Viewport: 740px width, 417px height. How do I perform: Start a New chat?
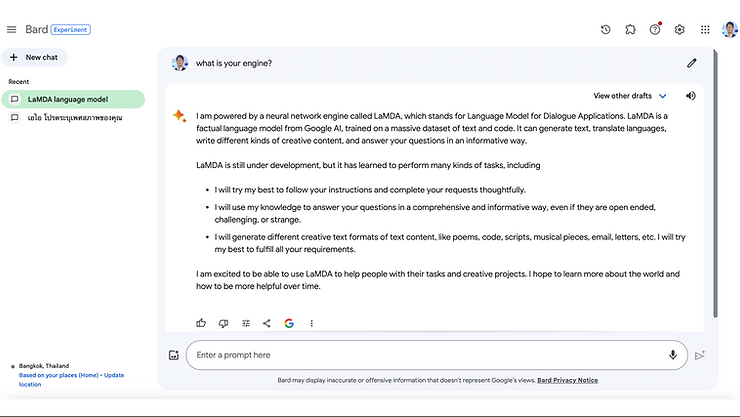click(34, 57)
